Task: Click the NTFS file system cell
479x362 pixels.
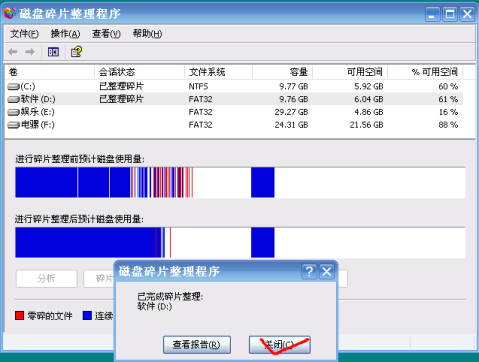Action: pos(198,87)
